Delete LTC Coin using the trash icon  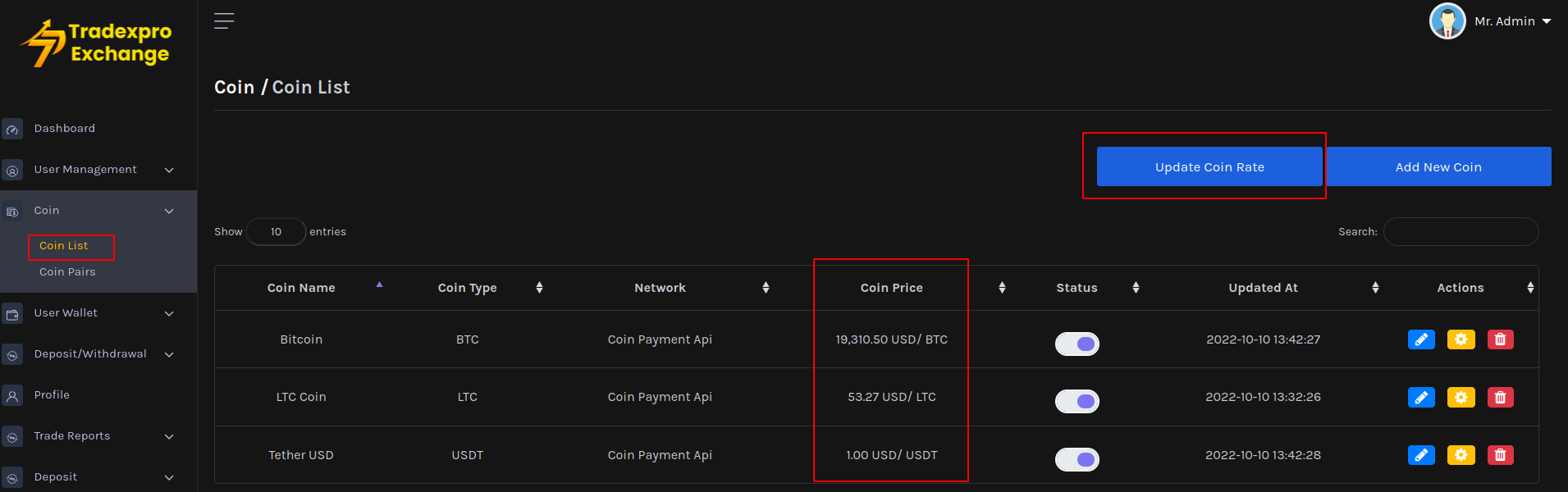(1500, 398)
